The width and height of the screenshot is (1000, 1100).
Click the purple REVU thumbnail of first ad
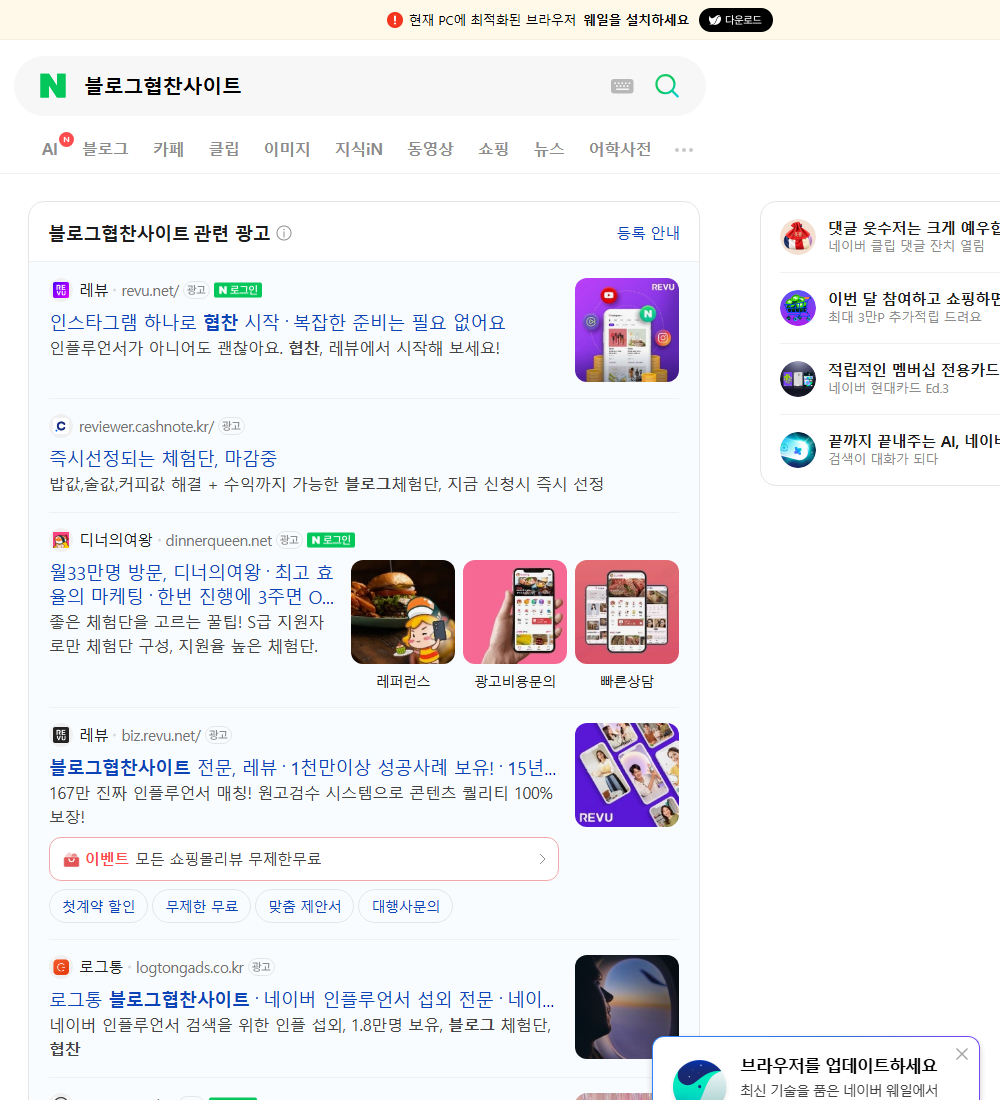627,330
